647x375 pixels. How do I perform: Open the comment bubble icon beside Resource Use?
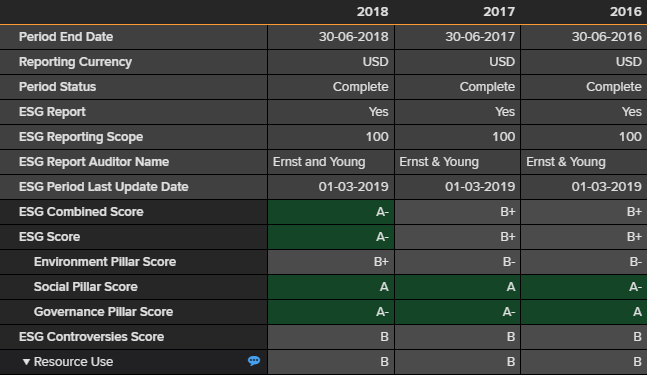click(254, 361)
